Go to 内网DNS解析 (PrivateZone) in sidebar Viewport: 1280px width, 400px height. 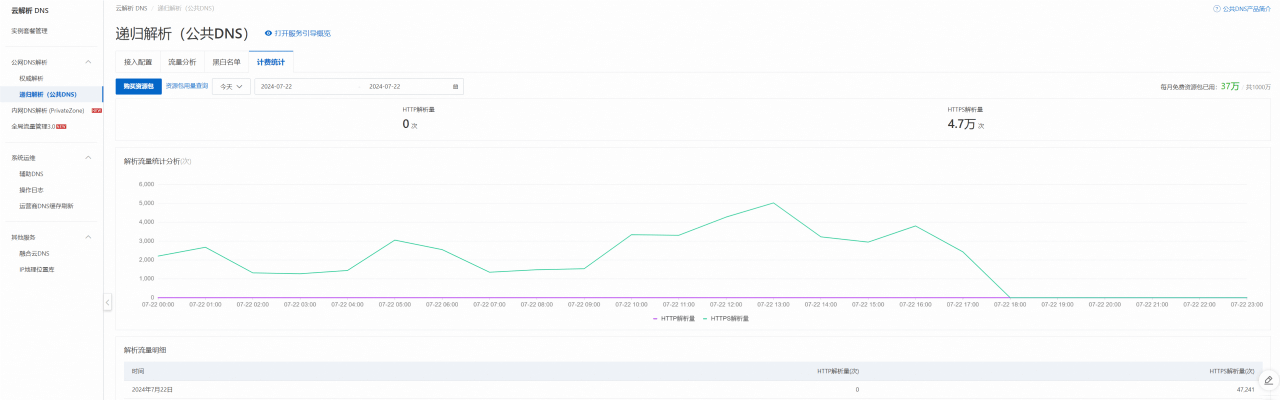[48, 110]
